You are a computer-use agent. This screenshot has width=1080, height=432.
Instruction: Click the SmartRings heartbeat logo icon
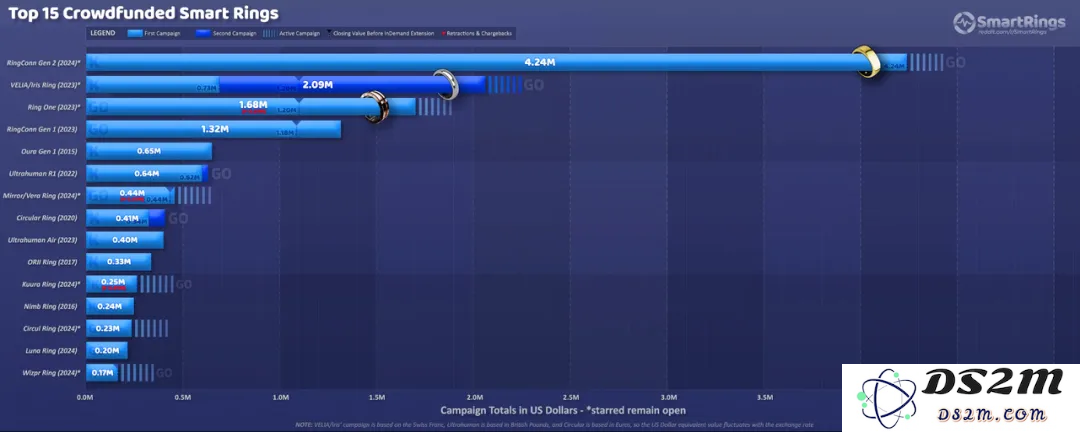(964, 23)
